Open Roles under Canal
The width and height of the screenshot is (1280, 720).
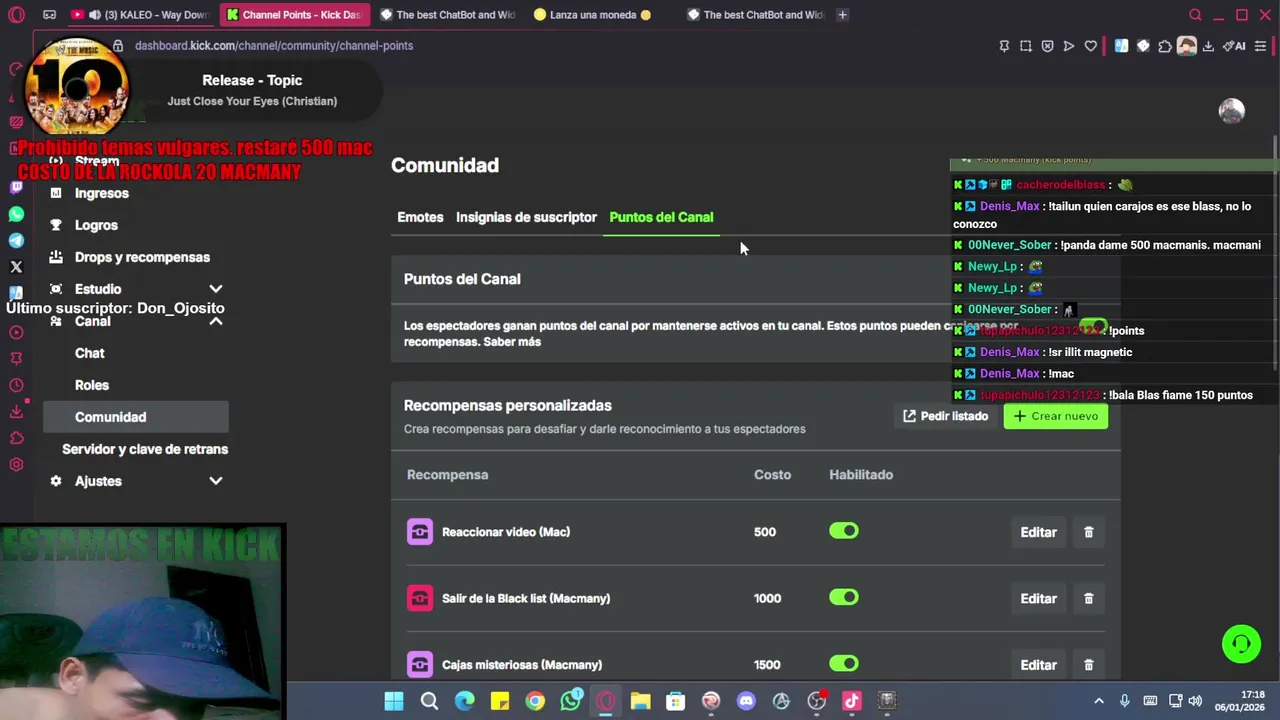92,385
